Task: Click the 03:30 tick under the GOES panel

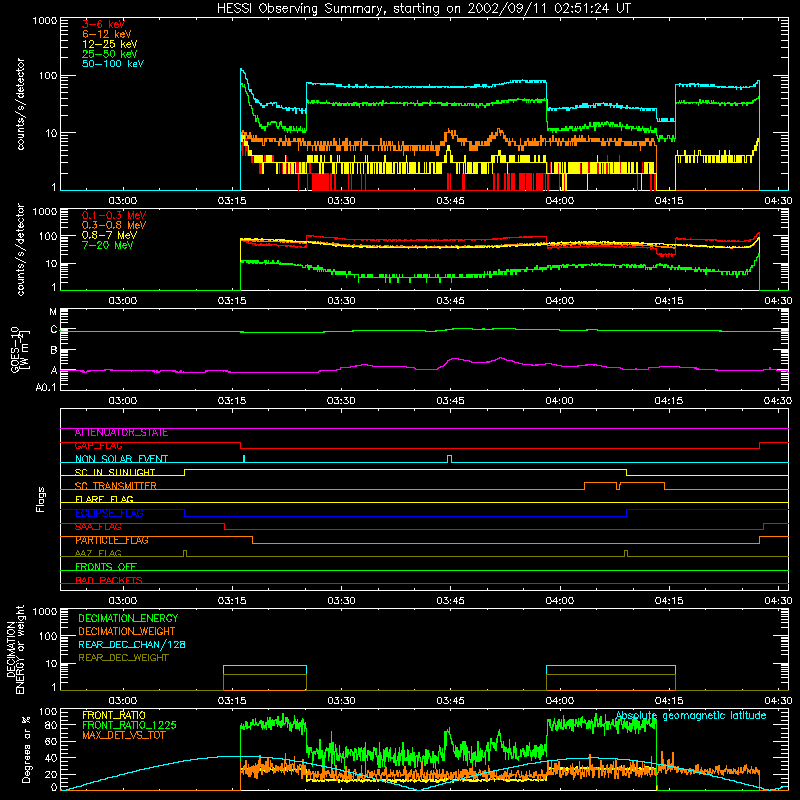Action: 341,401
